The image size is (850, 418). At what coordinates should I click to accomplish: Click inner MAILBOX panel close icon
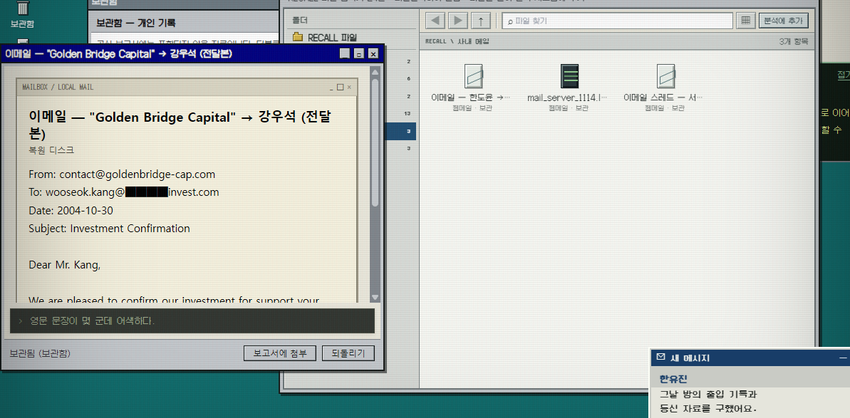click(x=349, y=87)
